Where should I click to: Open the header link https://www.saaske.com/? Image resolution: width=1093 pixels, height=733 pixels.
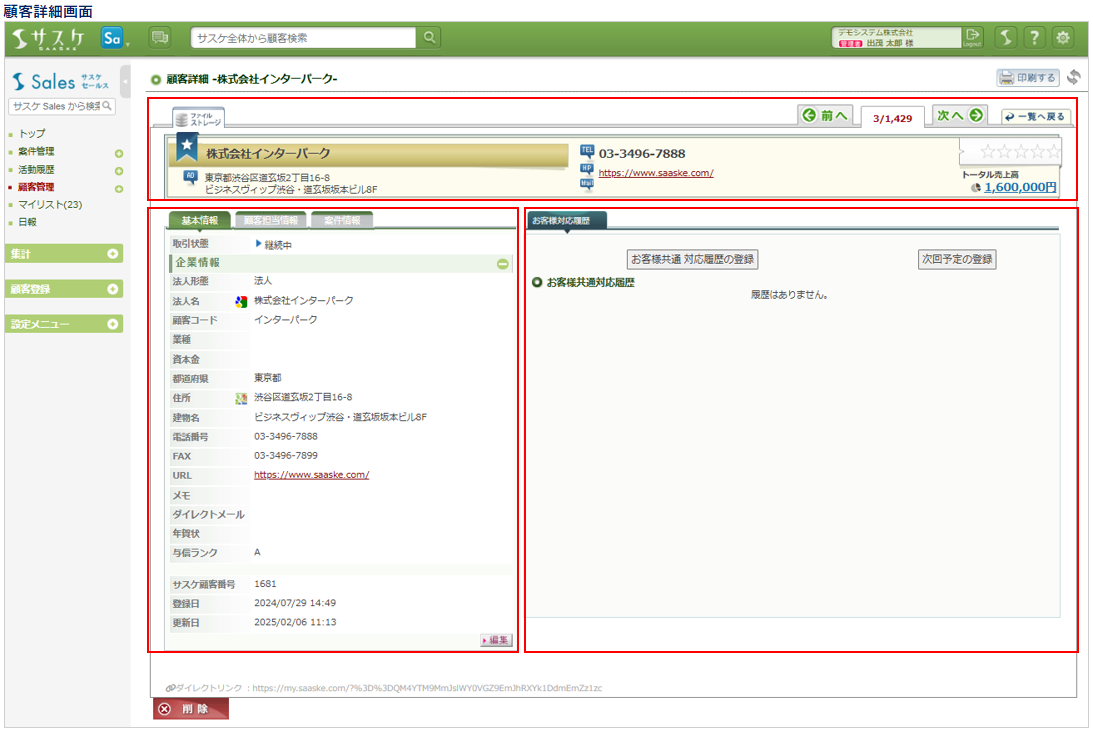click(656, 173)
